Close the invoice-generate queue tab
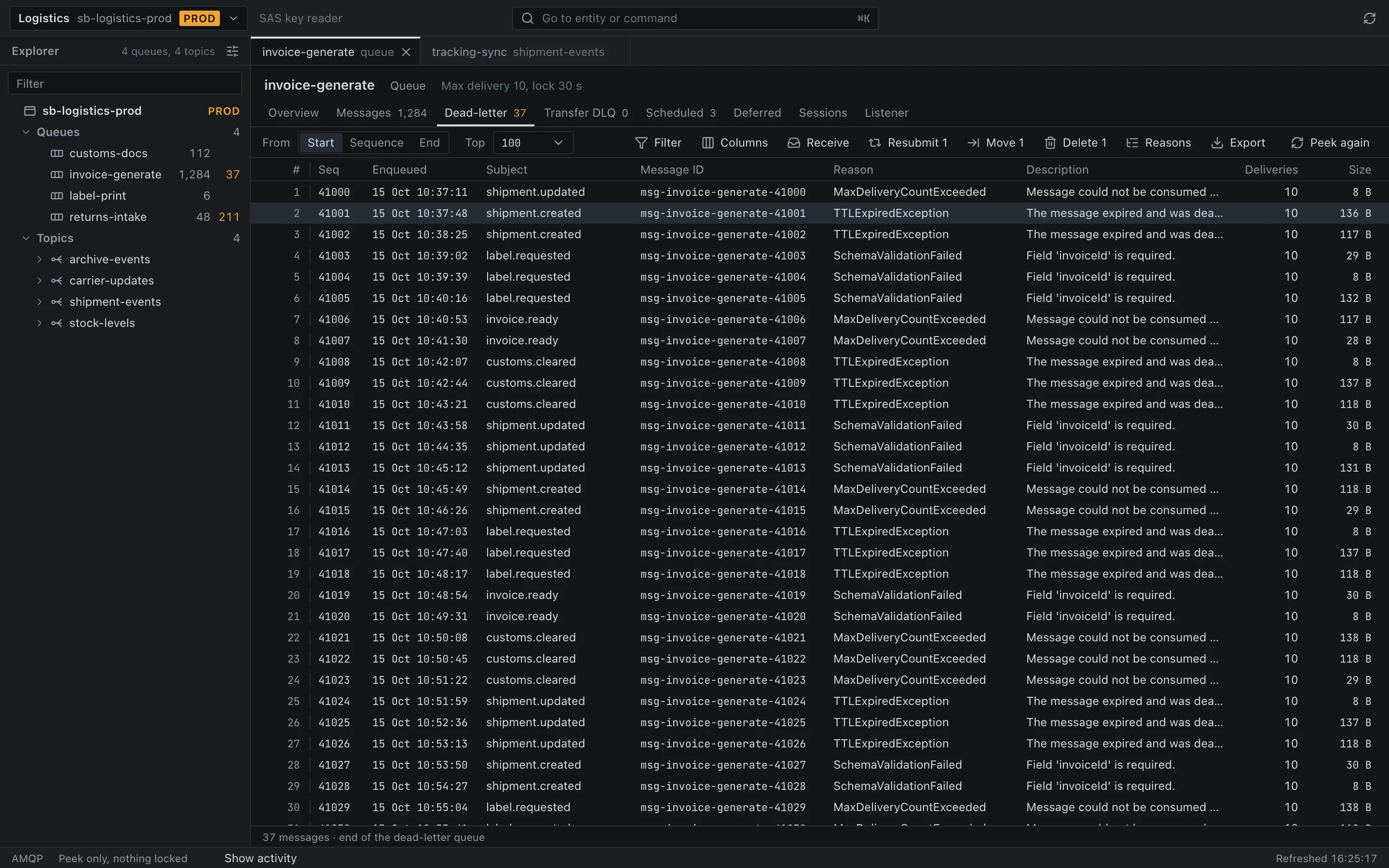The image size is (1389, 868). (406, 52)
